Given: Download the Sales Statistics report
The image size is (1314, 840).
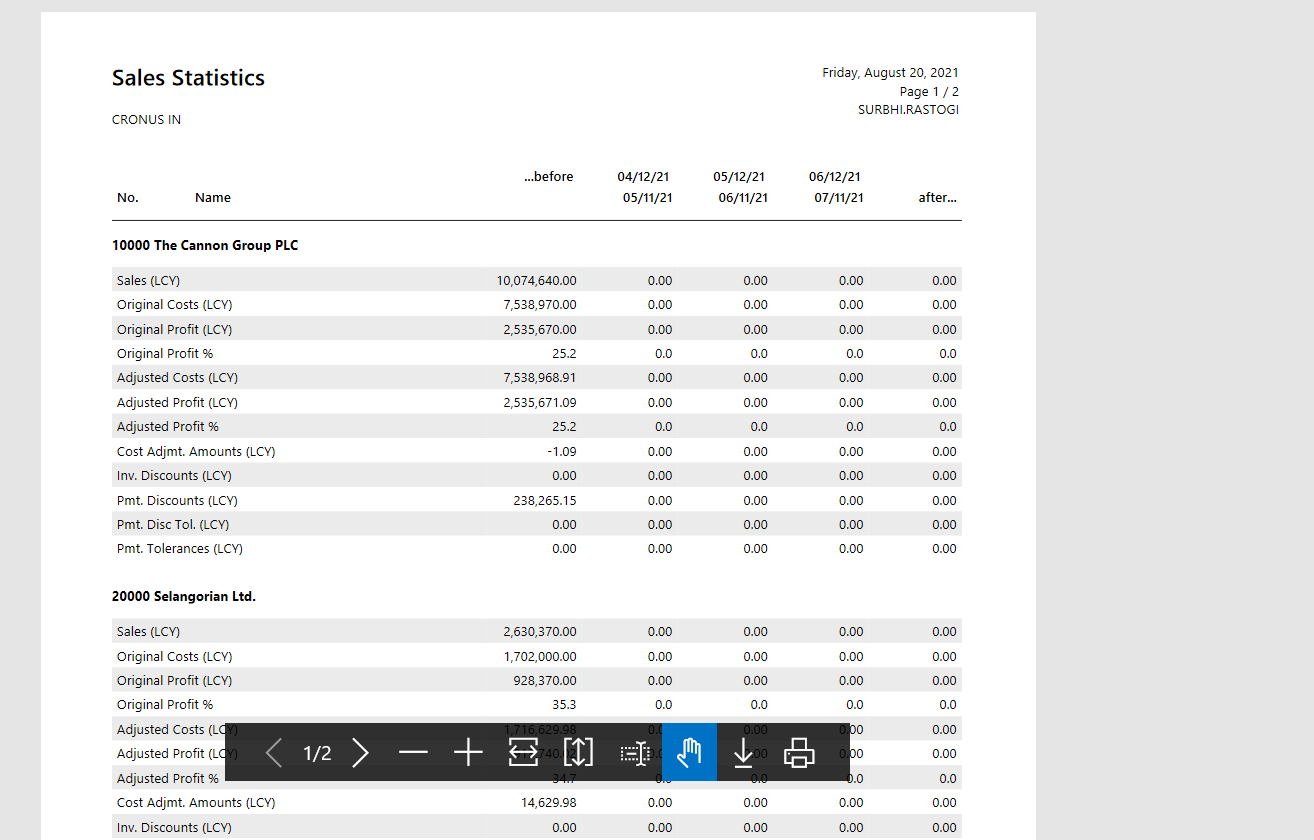Looking at the screenshot, I should coord(743,753).
